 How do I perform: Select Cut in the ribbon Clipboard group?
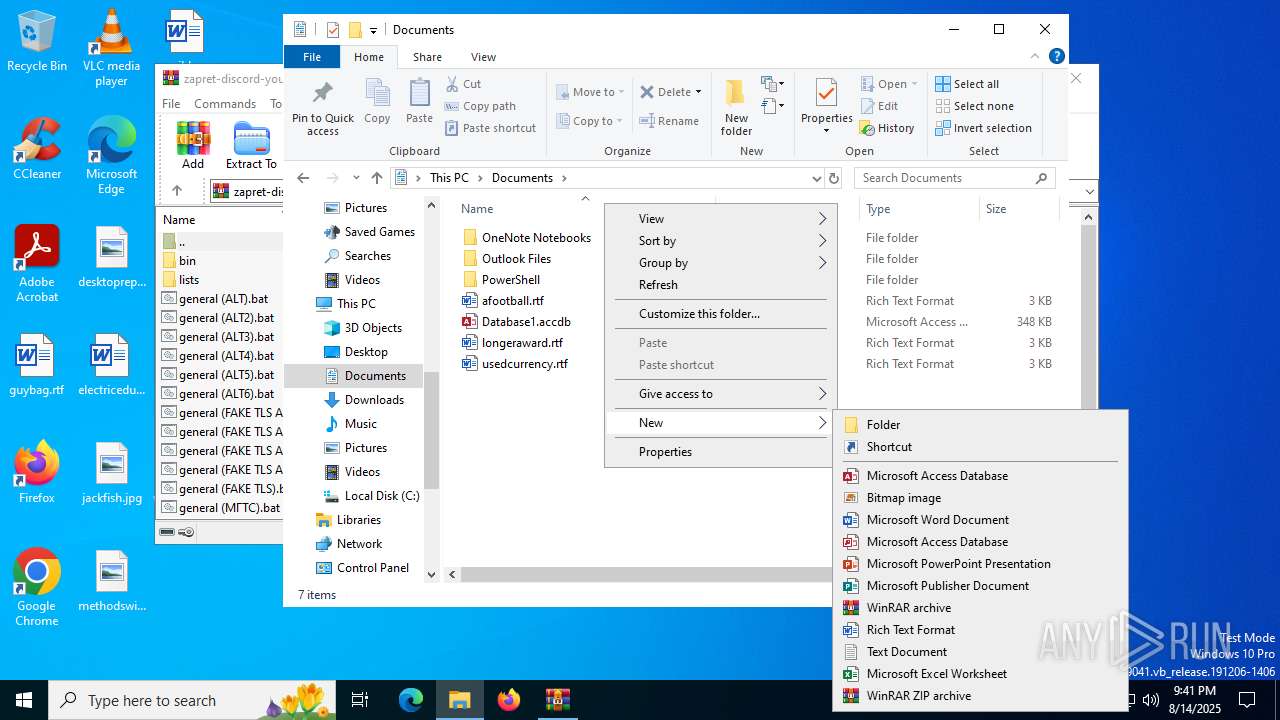(x=463, y=84)
